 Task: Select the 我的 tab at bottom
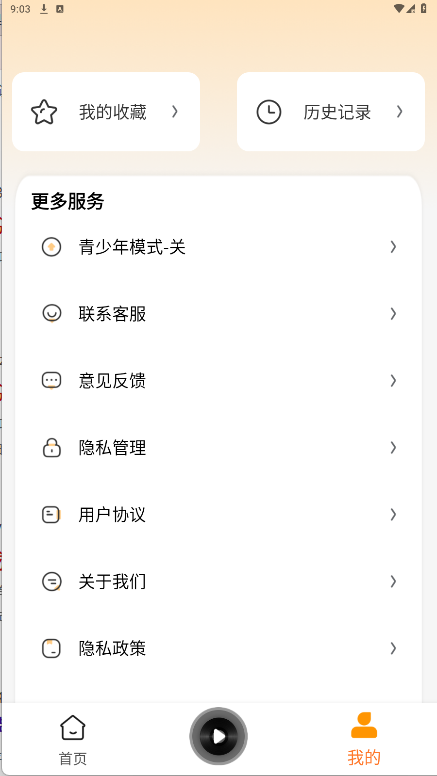coord(364,739)
